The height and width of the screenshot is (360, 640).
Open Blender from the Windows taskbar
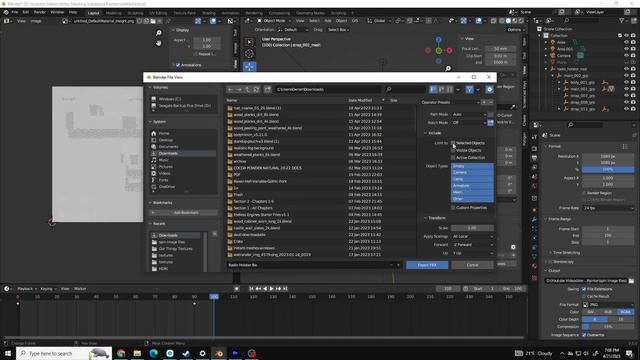[219, 353]
